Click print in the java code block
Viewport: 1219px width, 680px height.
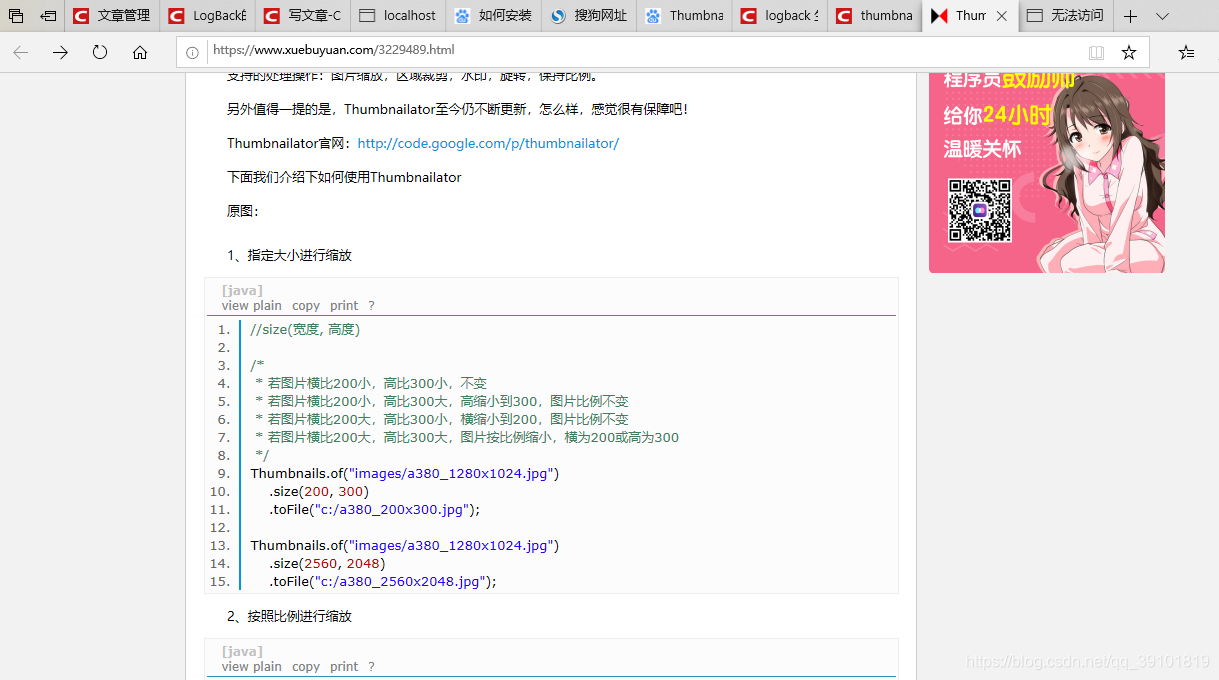[x=343, y=305]
